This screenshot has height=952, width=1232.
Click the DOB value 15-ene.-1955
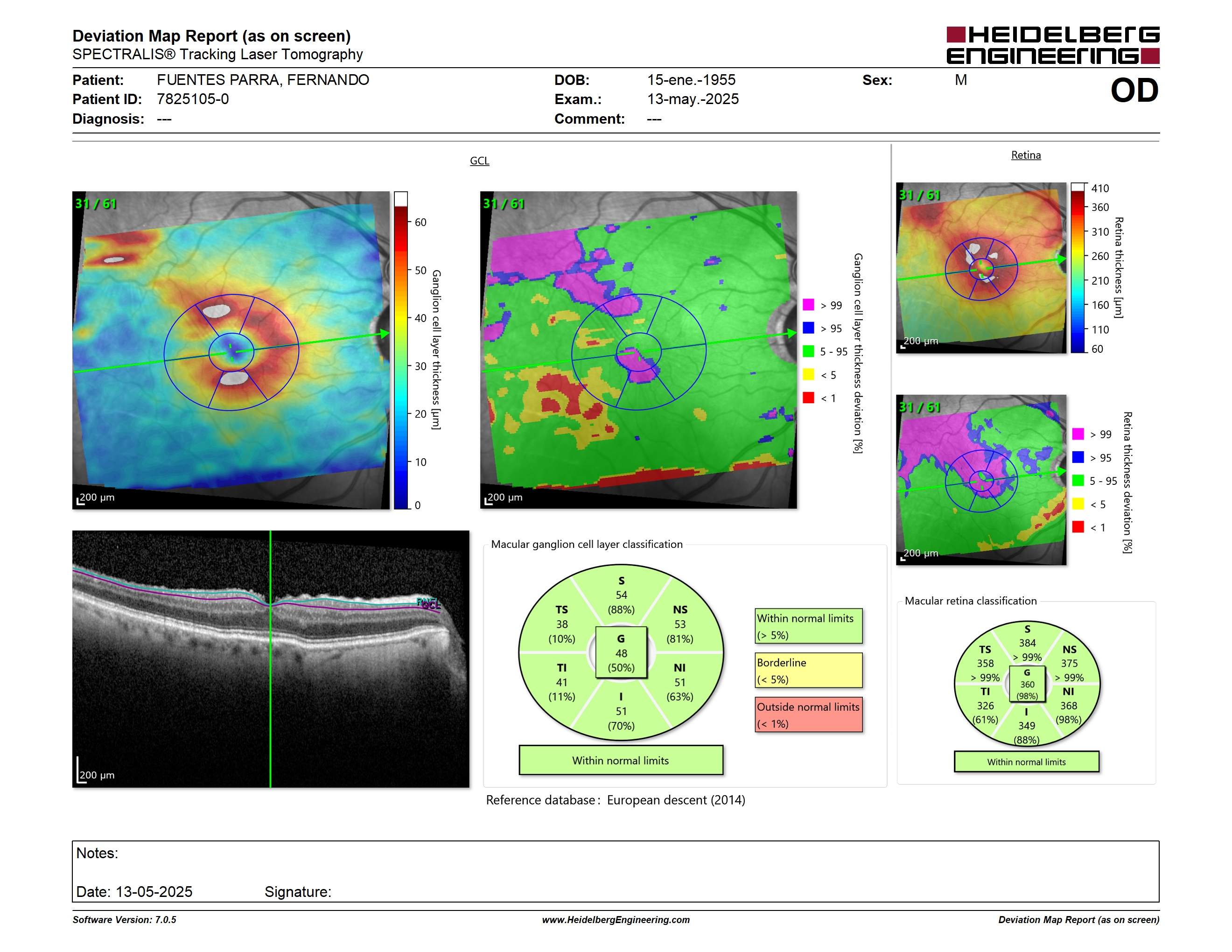tap(691, 80)
